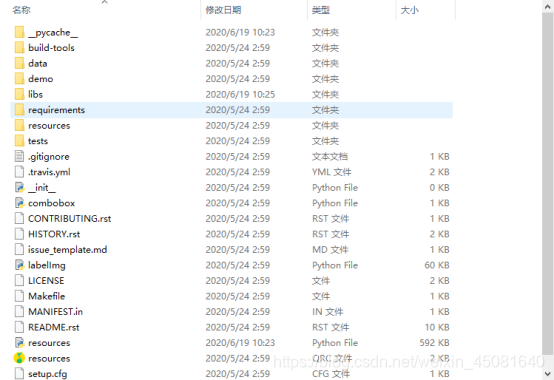Select the labelImg file name
The width and height of the screenshot is (554, 380).
pos(47,265)
